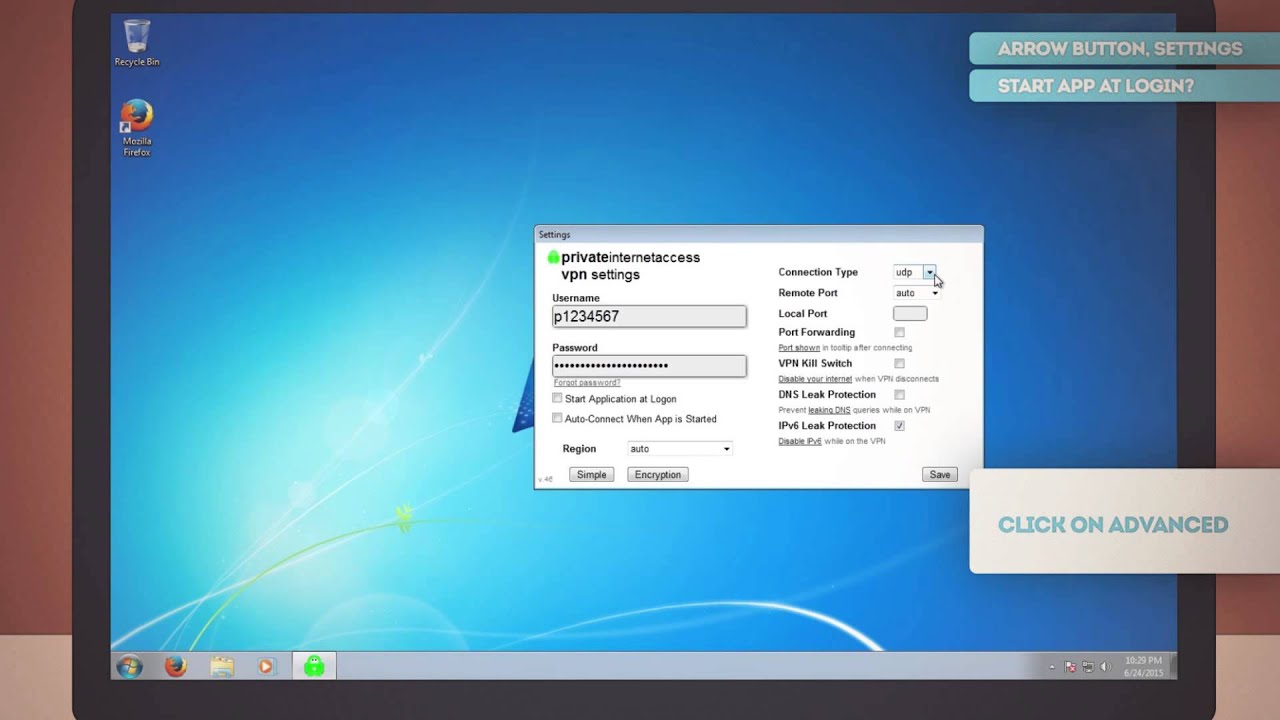This screenshot has width=1280, height=720.
Task: Open the Recycle Bin desktop icon
Action: click(137, 43)
